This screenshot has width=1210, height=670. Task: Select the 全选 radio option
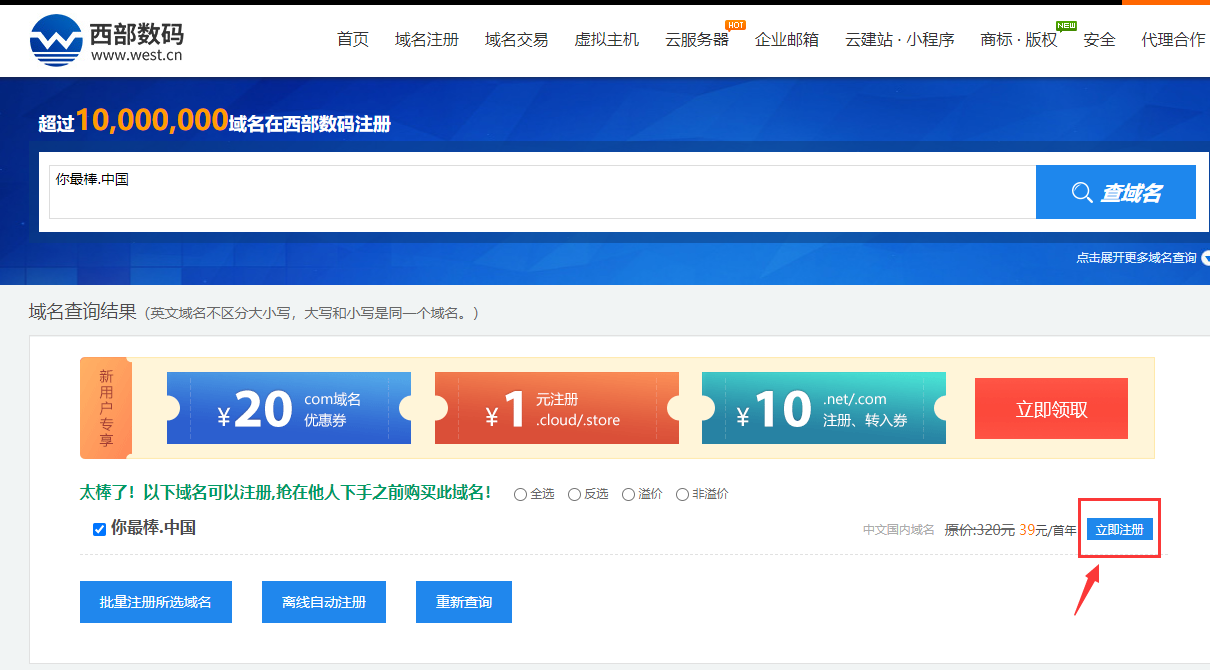click(x=520, y=494)
